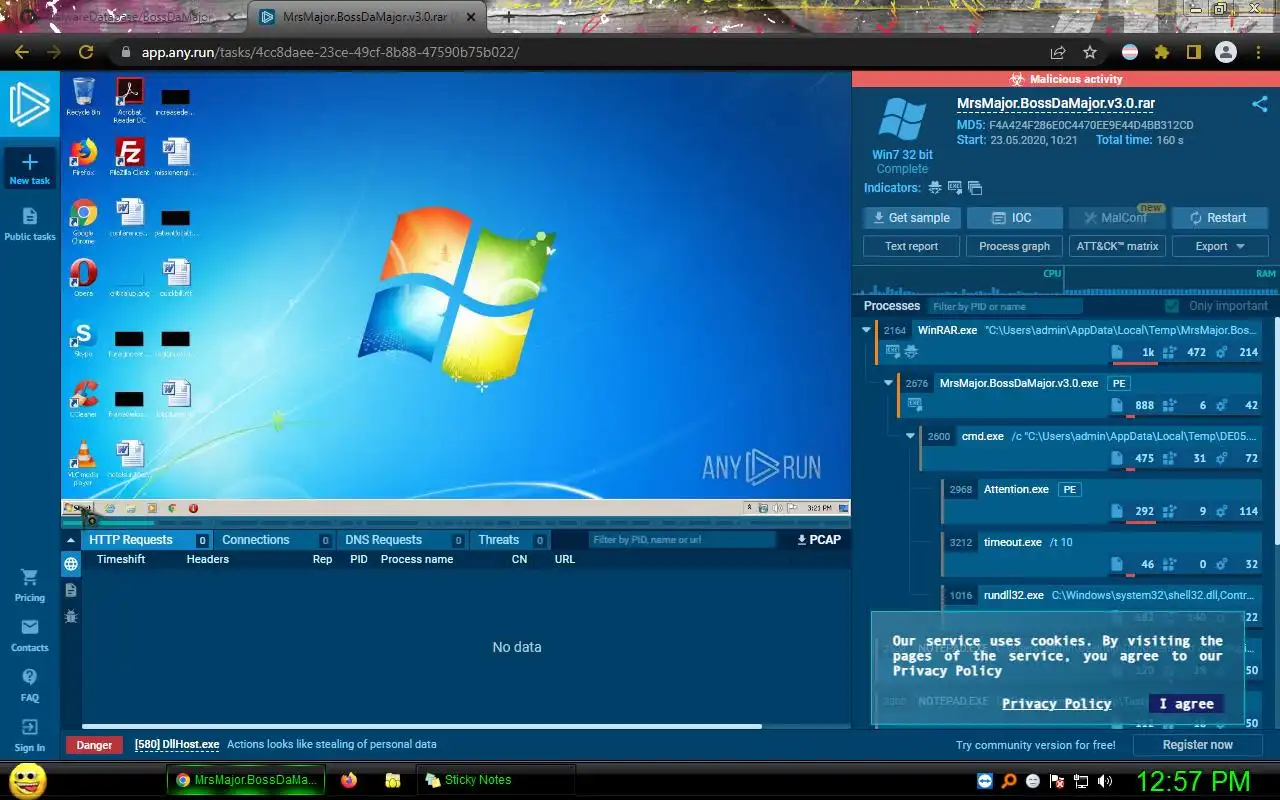Open the Process graph
This screenshot has width=1280, height=800.
click(x=1014, y=246)
